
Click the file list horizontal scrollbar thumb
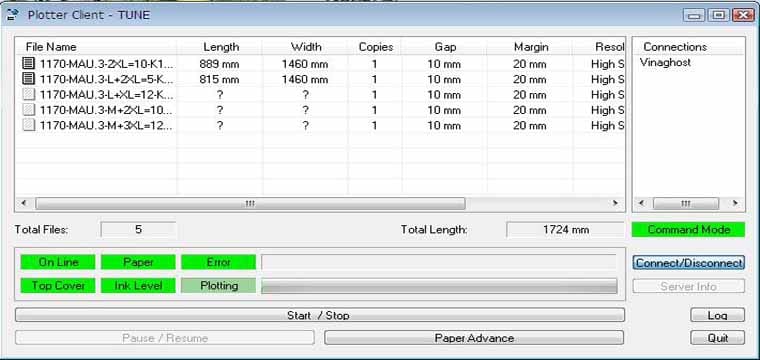(250, 203)
